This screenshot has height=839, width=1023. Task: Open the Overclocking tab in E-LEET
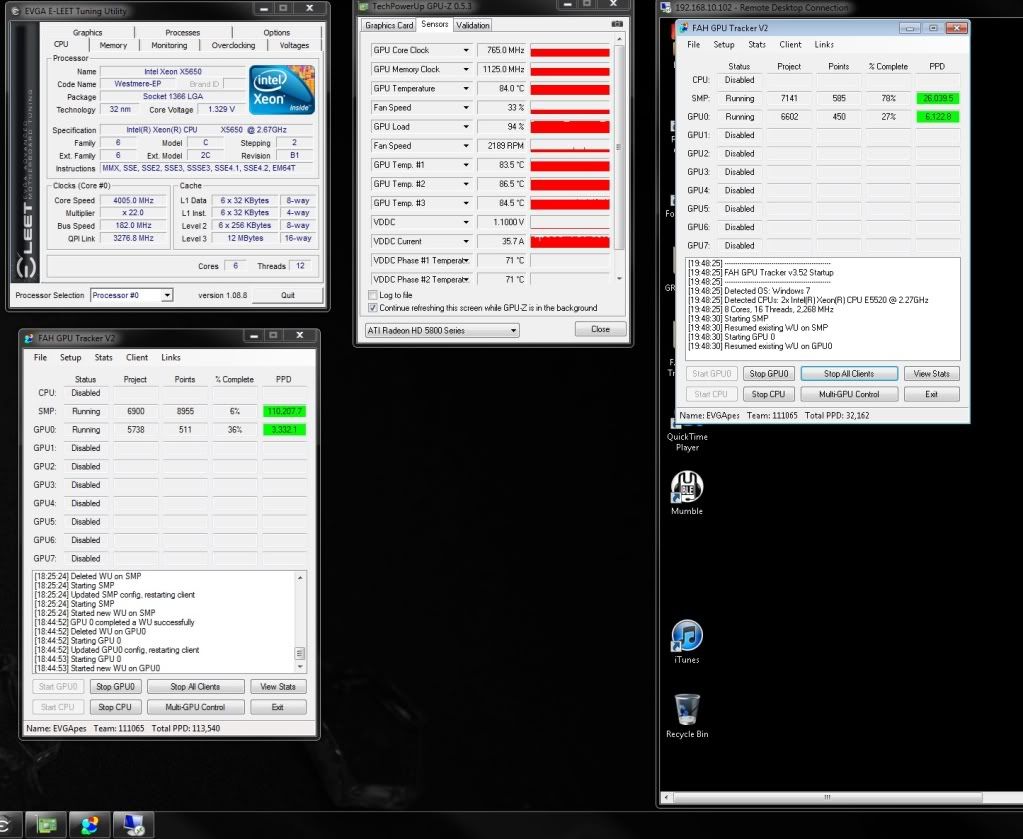click(x=233, y=45)
